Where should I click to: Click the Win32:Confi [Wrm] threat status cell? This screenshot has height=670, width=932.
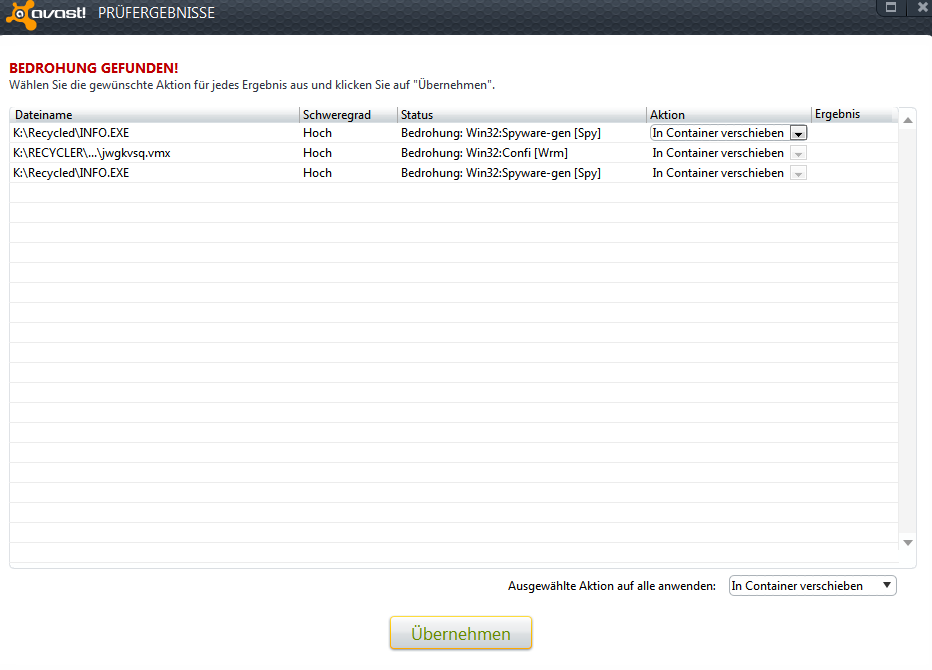pyautogui.click(x=486, y=153)
